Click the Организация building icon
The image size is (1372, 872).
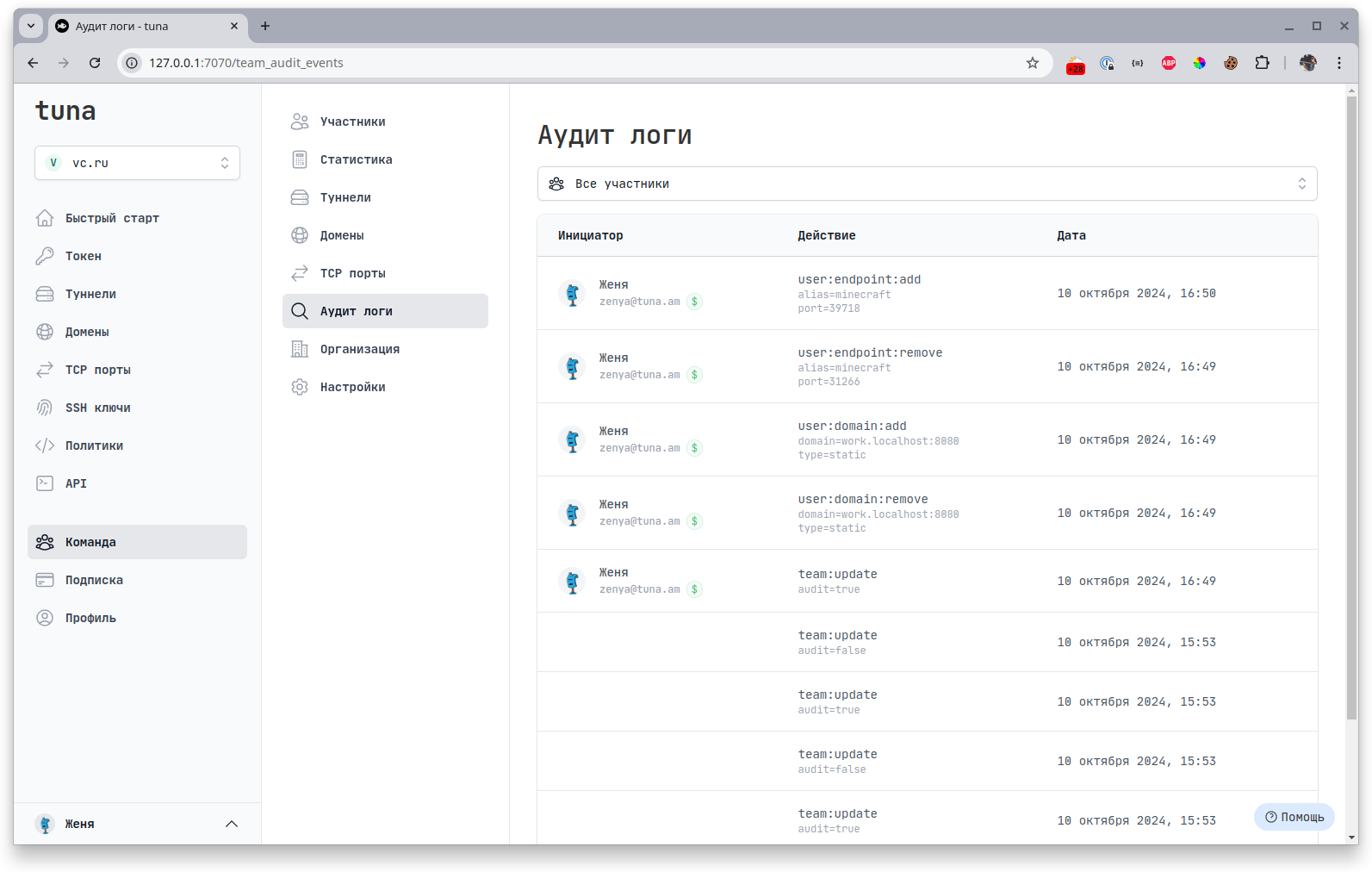click(300, 349)
